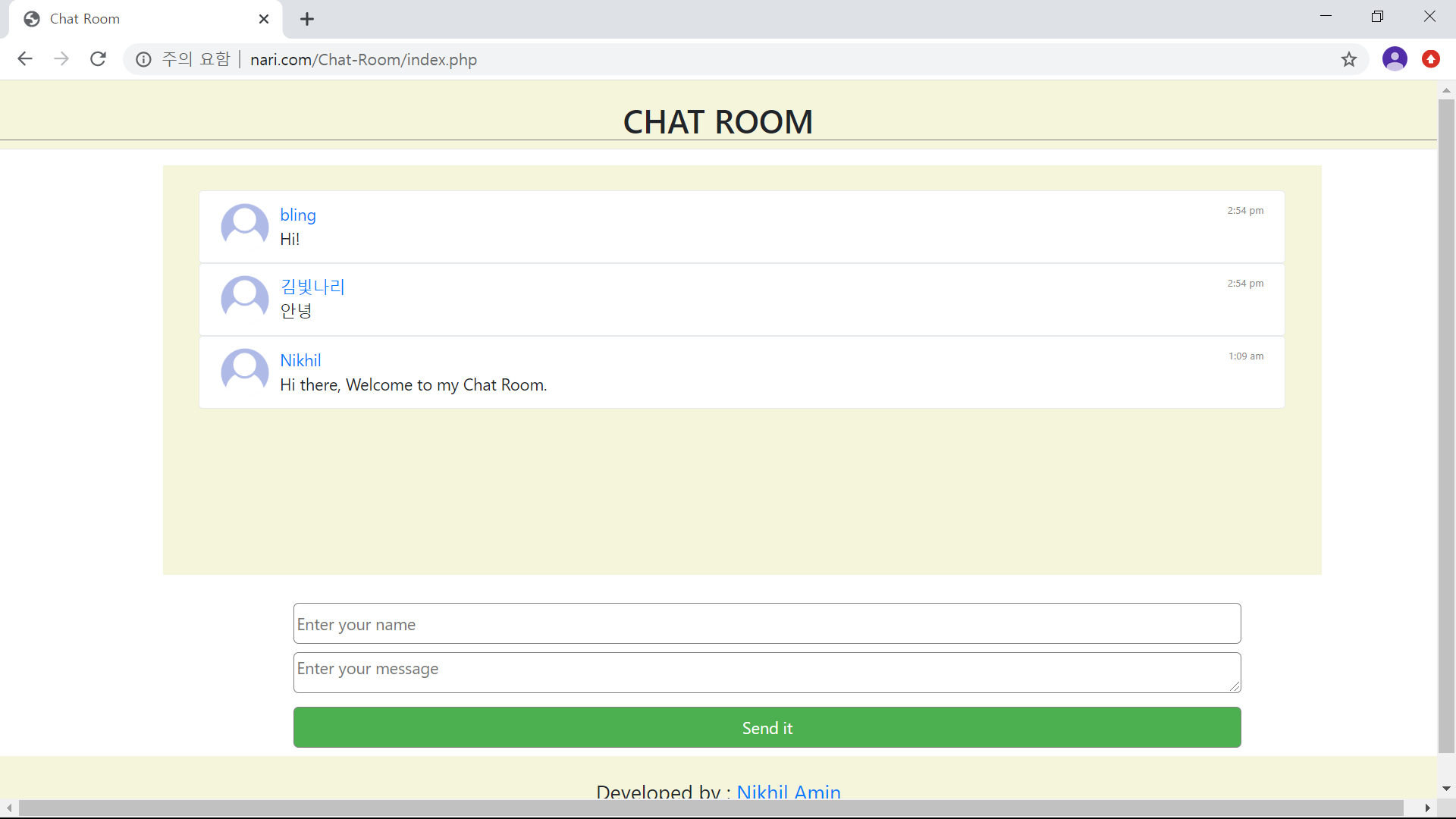Open a new browser tab
Screen dimensions: 1456x819
coord(307,19)
